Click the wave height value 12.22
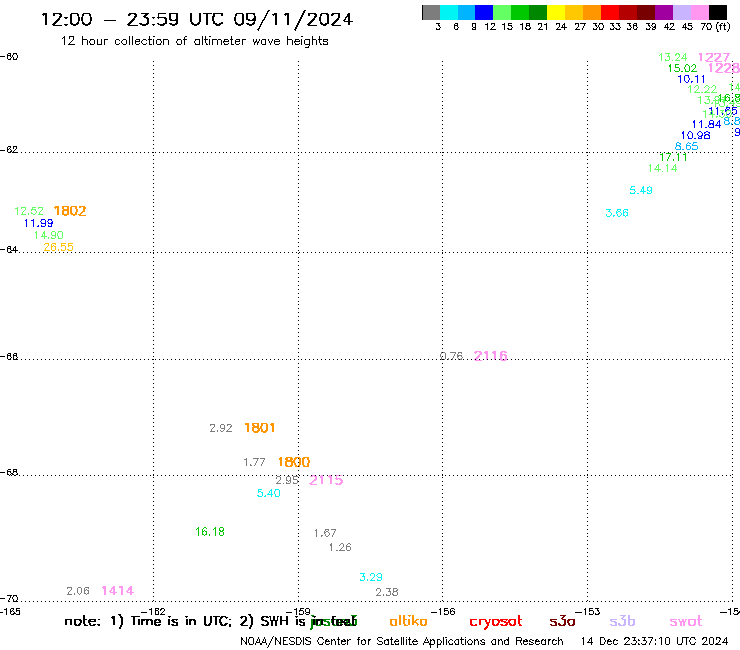The height and width of the screenshot is (650, 740). coord(702,89)
